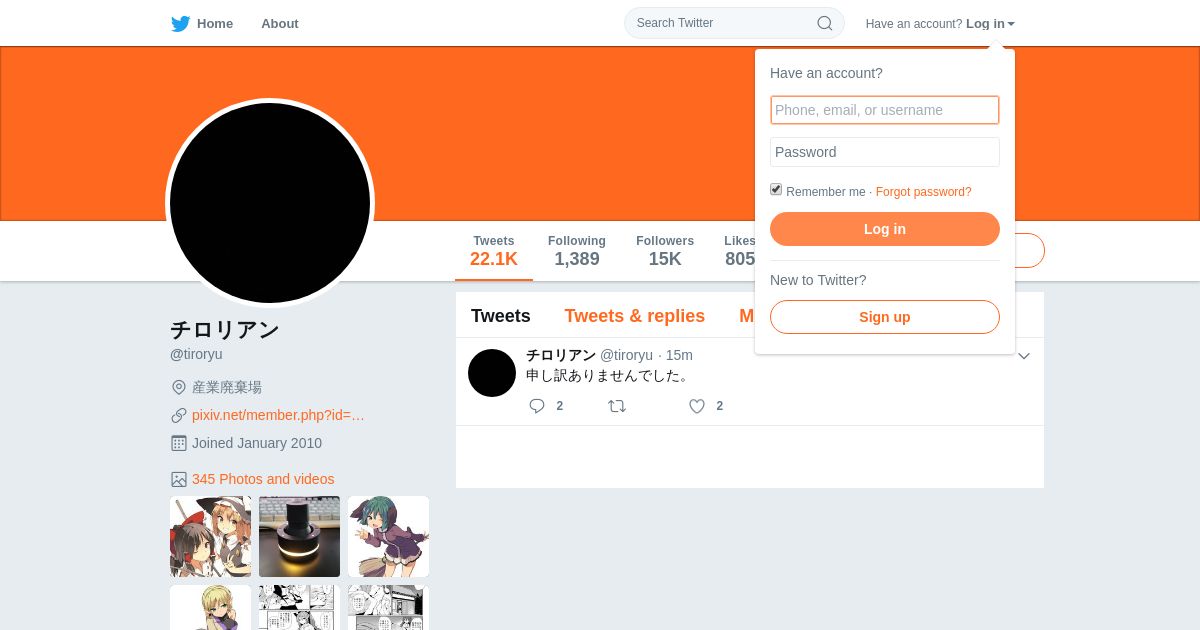Switch to Tweets & replies tab
Viewport: 1200px width, 630px height.
tap(635, 316)
